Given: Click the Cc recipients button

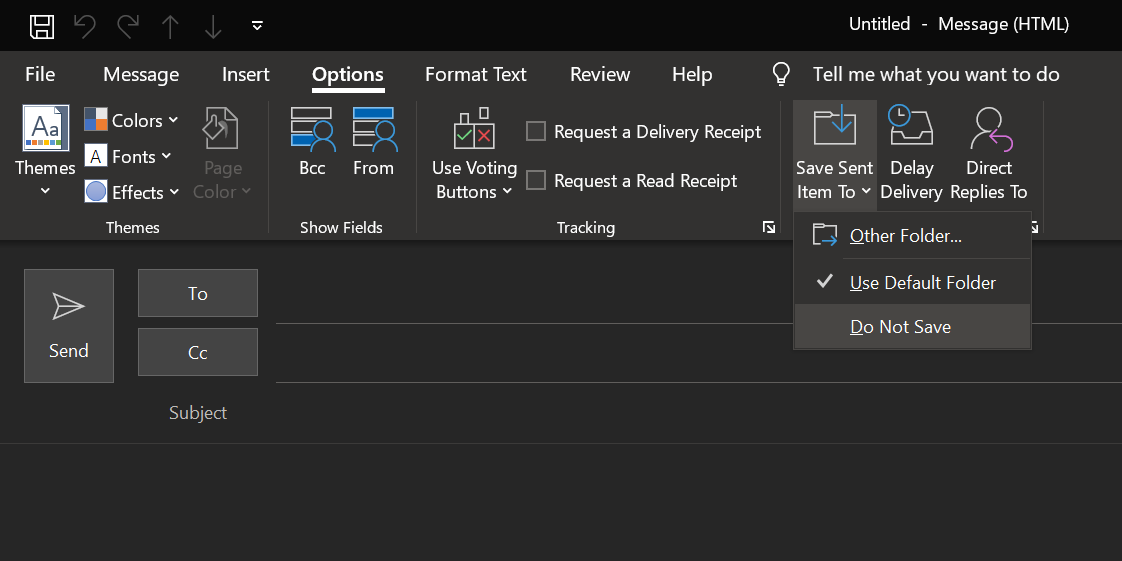Looking at the screenshot, I should click(x=198, y=352).
